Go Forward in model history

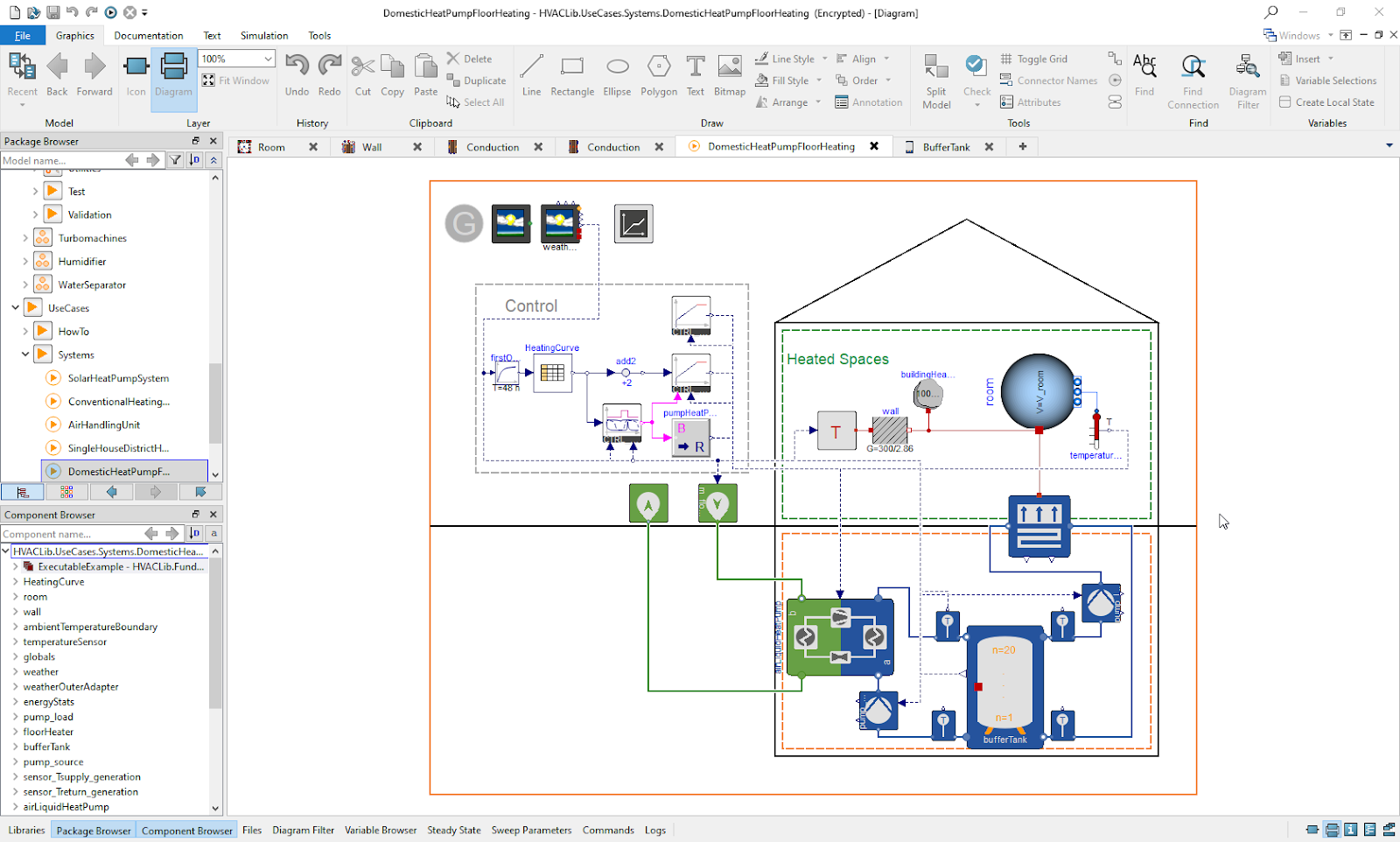pyautogui.click(x=94, y=75)
